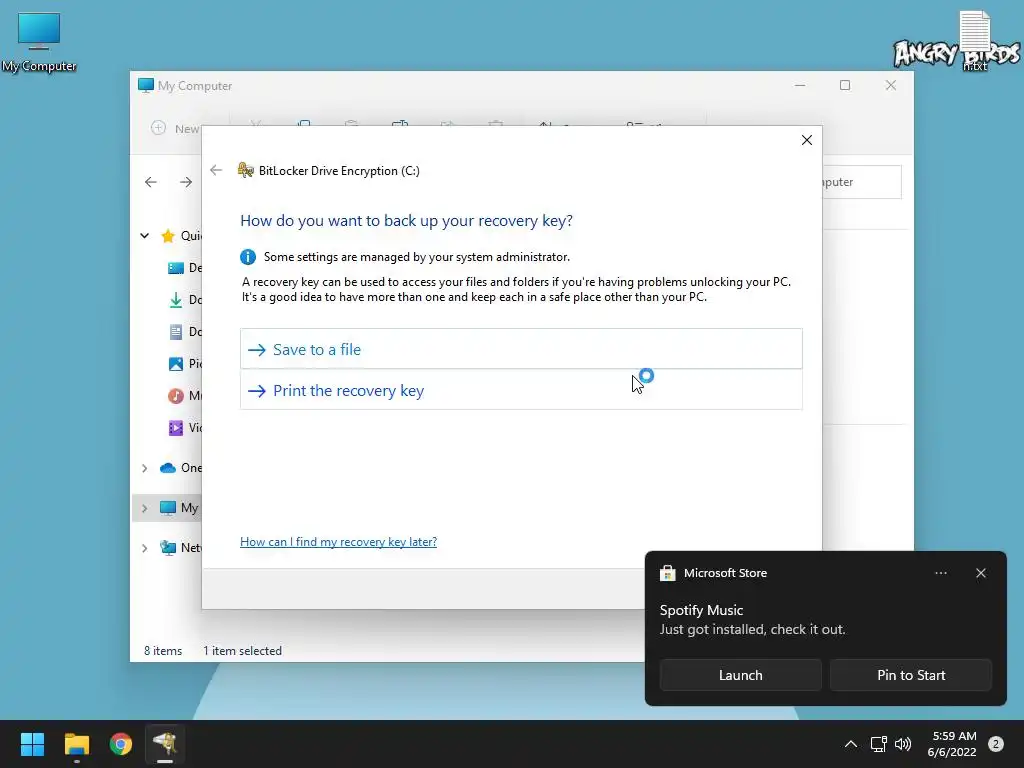This screenshot has height=768, width=1024.
Task: Open the Windows Start menu
Action: click(32, 744)
